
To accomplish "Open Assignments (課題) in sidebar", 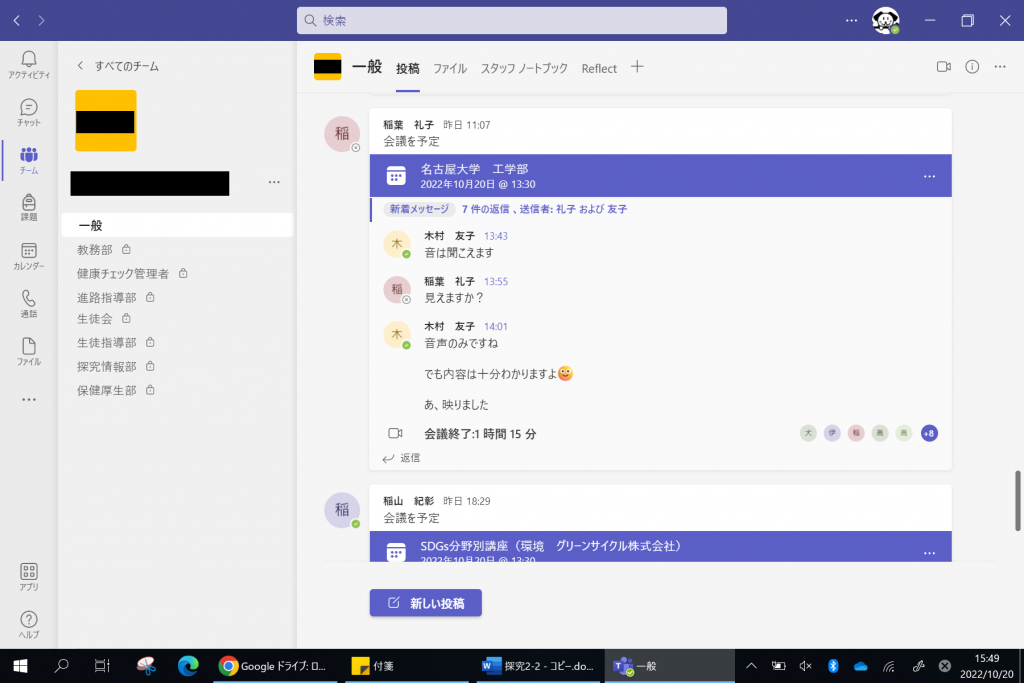I will [29, 207].
